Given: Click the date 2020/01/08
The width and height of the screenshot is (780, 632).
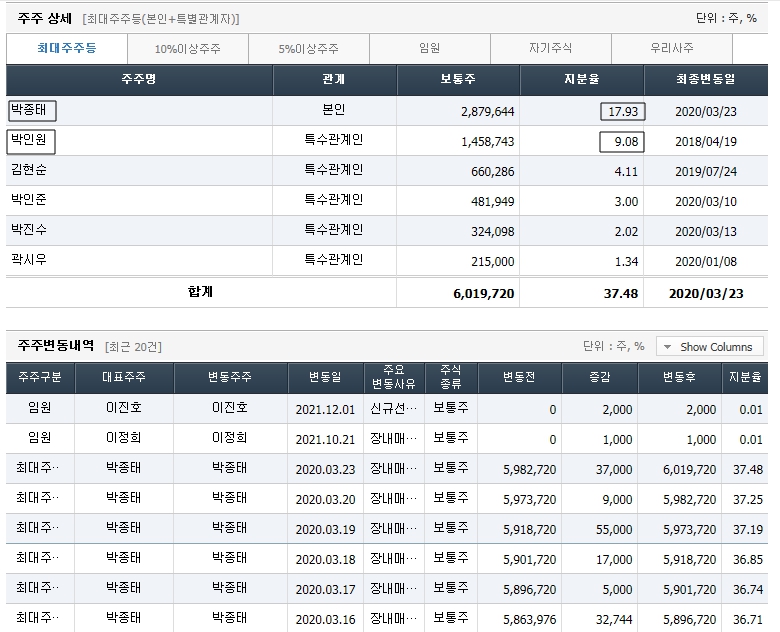Looking at the screenshot, I should point(706,262).
